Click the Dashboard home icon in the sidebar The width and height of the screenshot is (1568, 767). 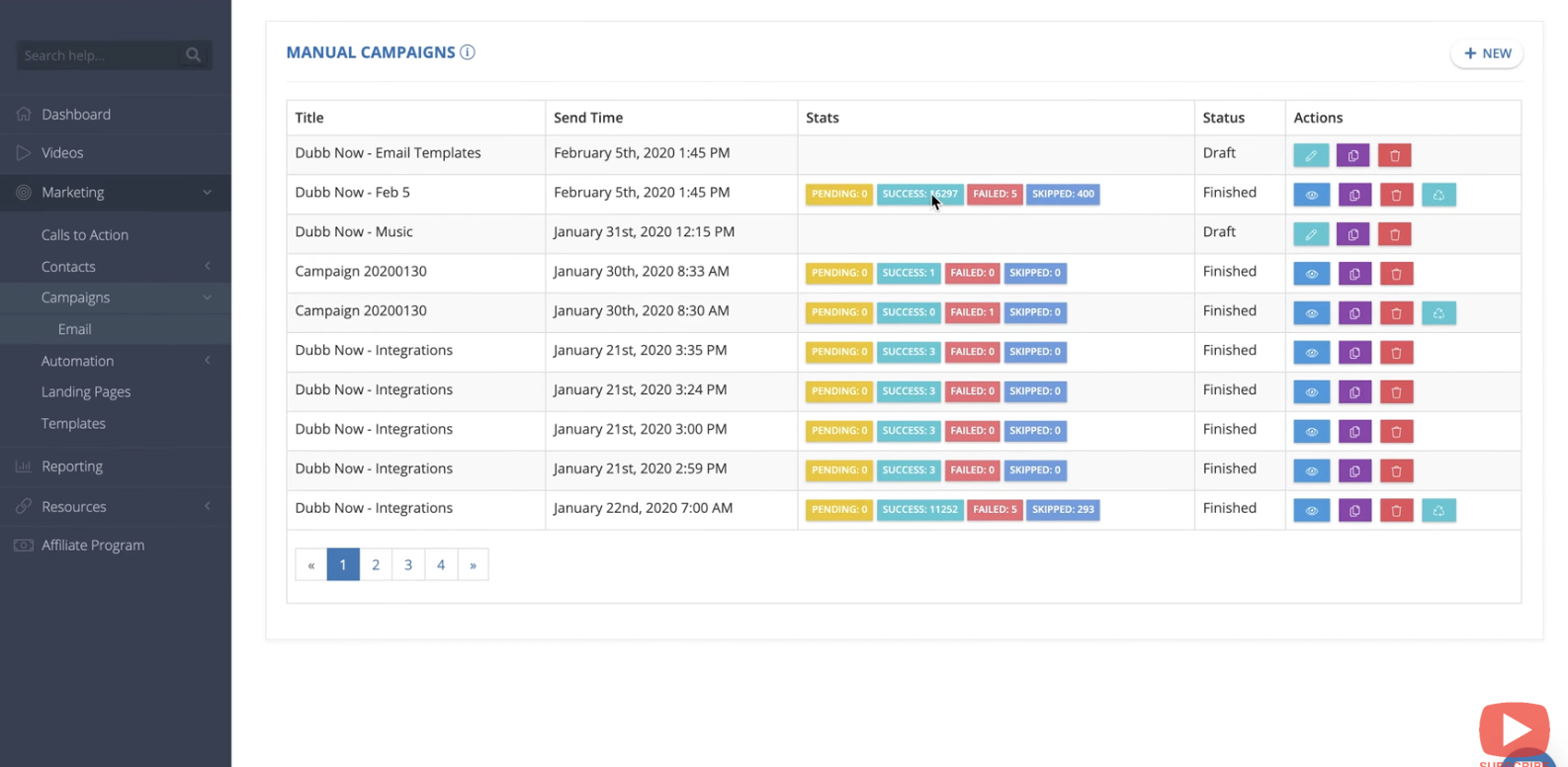tap(24, 114)
